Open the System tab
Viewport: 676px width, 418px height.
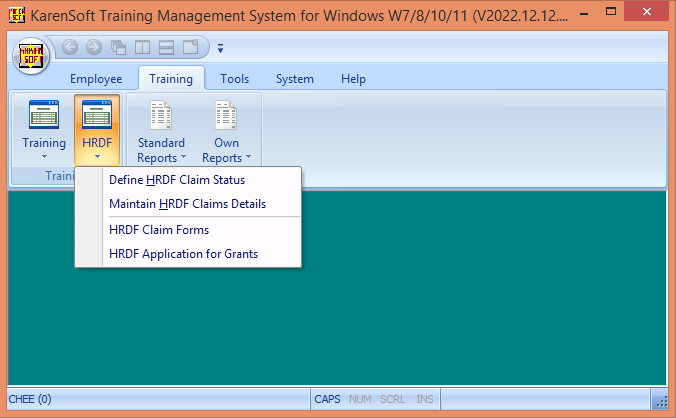[295, 79]
